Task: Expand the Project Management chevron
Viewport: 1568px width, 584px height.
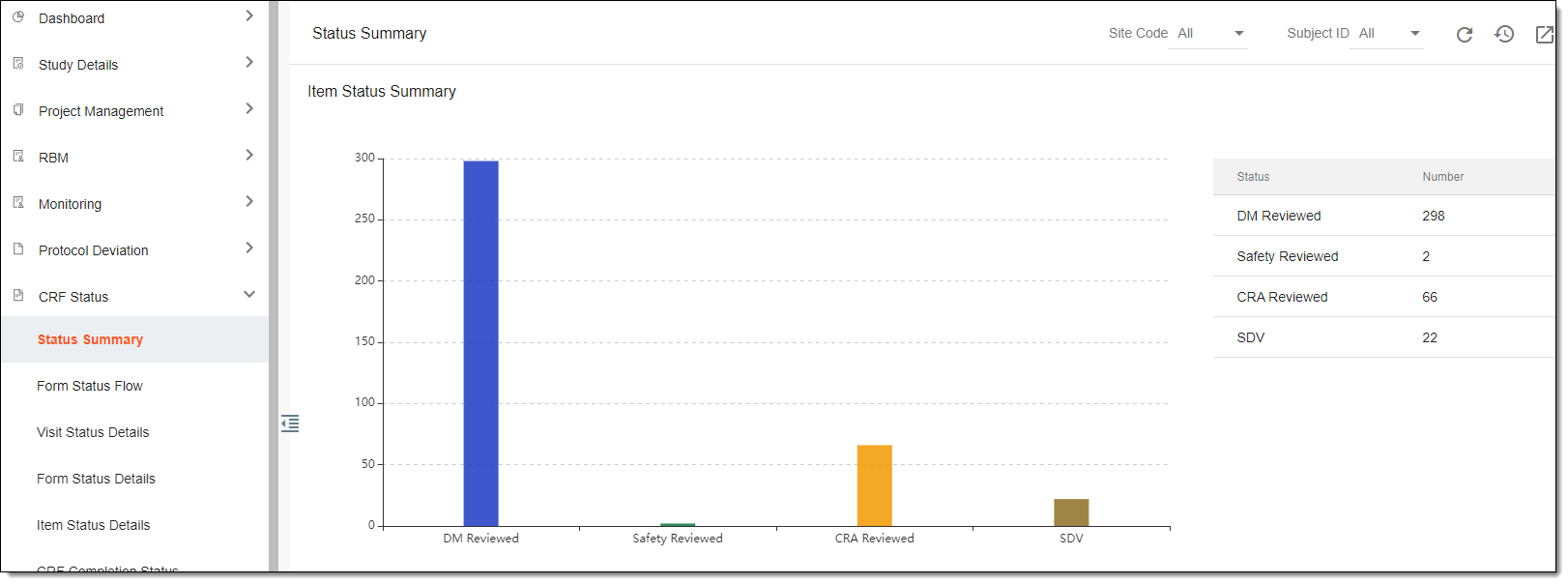Action: click(249, 108)
